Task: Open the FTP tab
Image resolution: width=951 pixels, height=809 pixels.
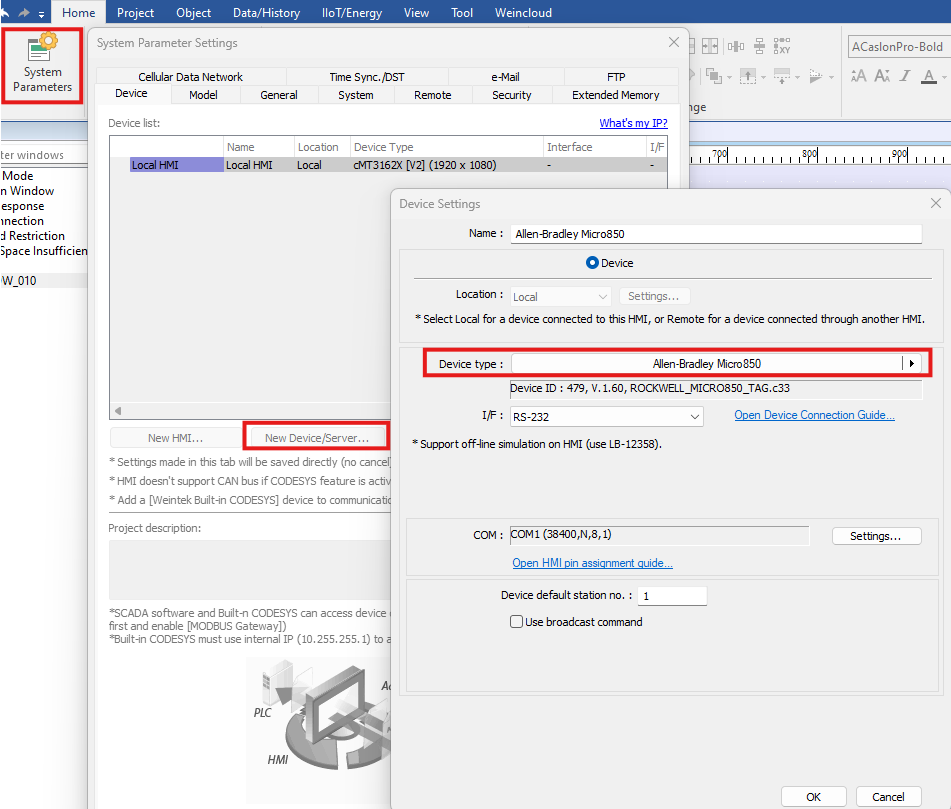Action: (x=616, y=76)
